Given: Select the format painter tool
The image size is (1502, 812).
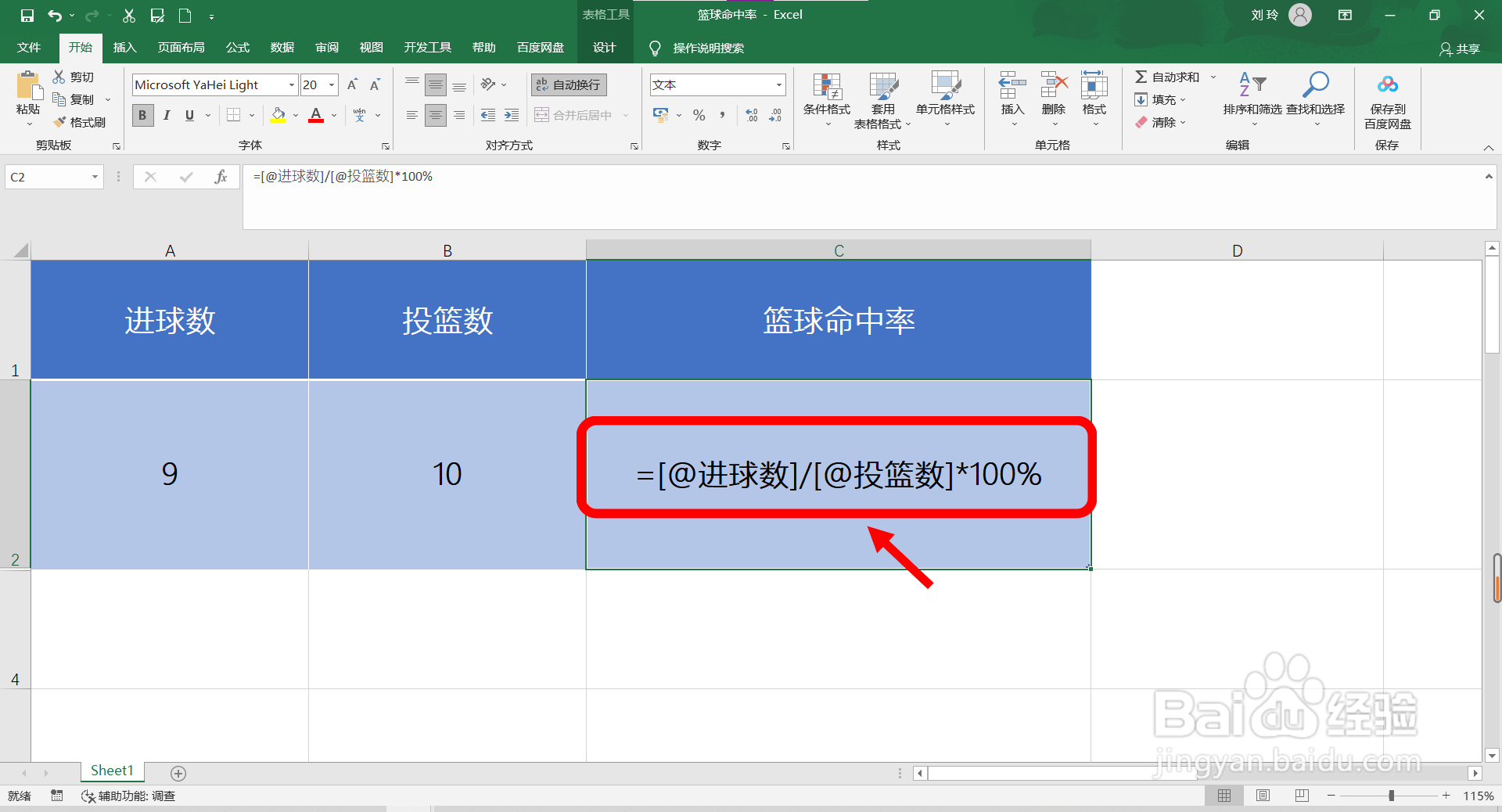Looking at the screenshot, I should click(x=81, y=121).
